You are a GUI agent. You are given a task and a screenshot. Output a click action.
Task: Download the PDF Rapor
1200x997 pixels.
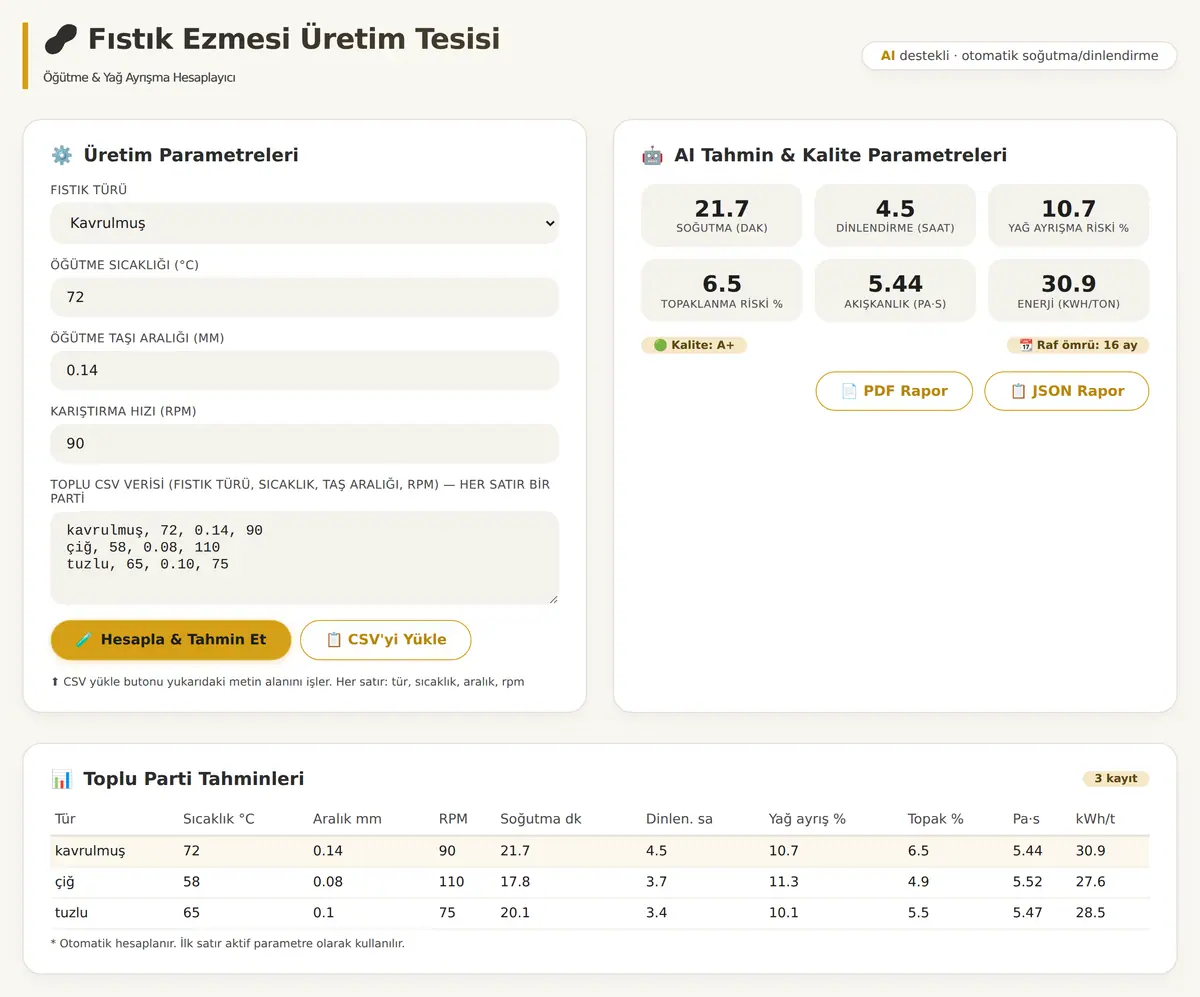(x=894, y=391)
